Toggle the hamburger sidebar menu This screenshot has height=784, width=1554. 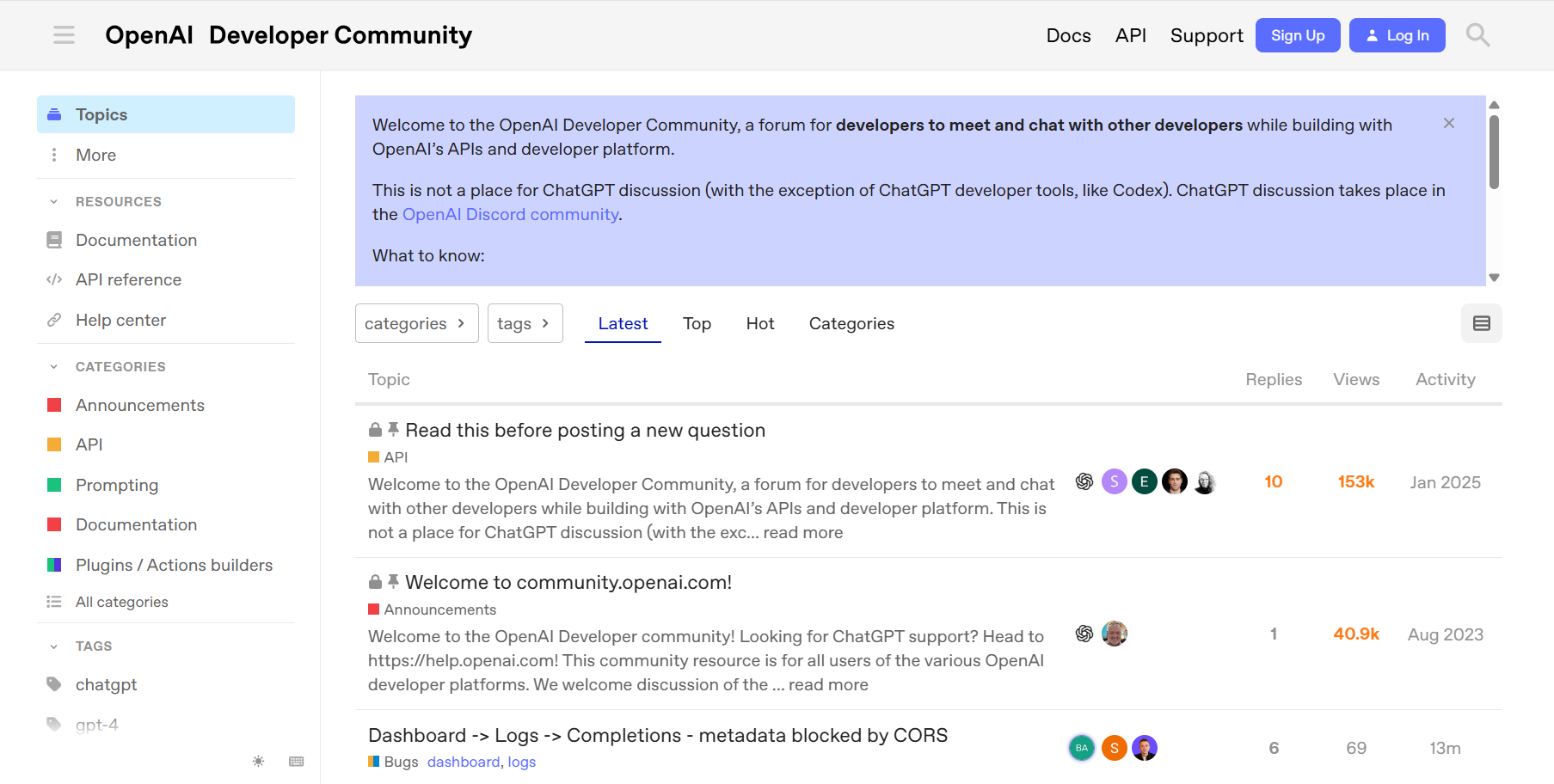tap(64, 35)
